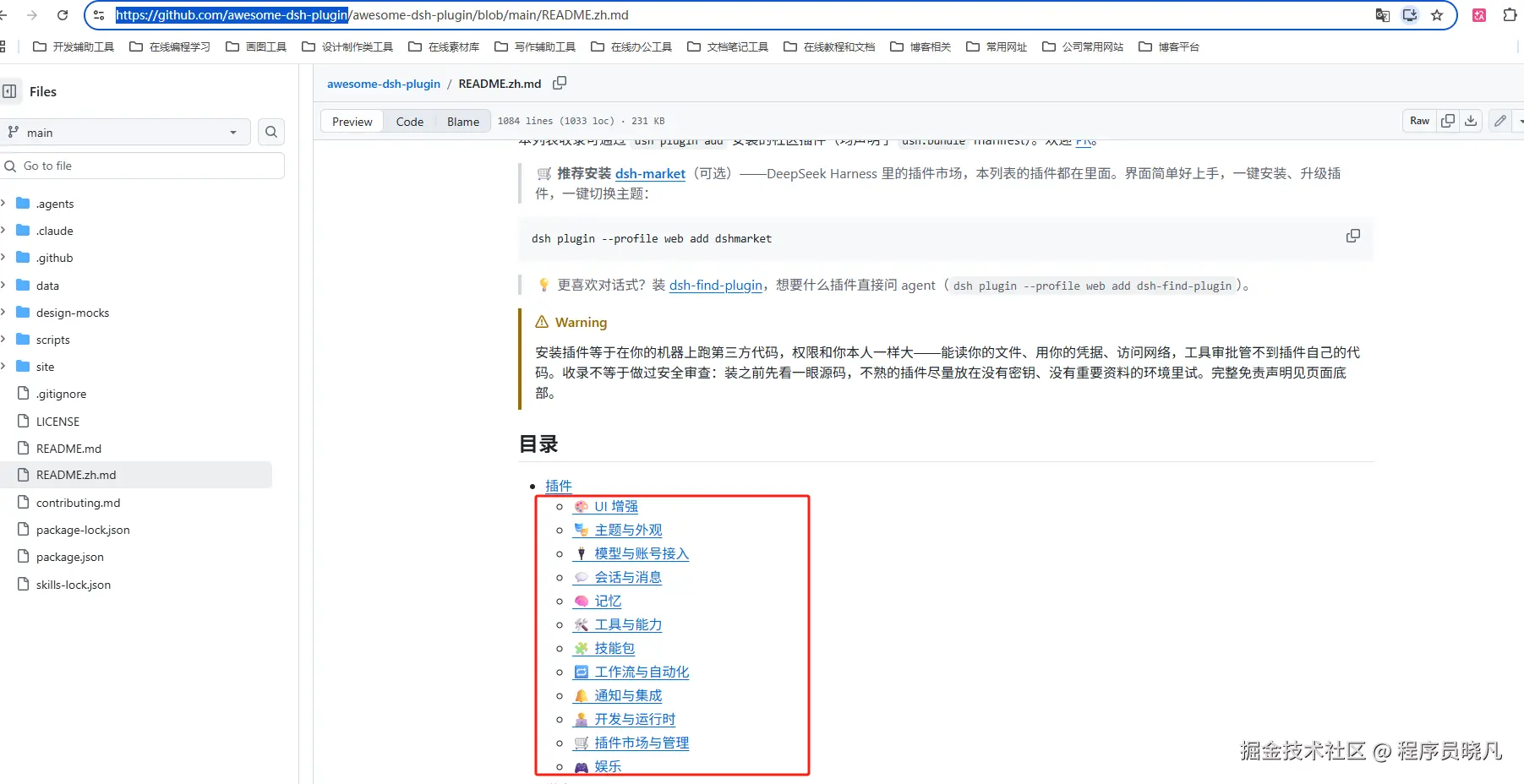This screenshot has height=784, width=1524.
Task: Copy raw file contents icon
Action: point(1448,121)
